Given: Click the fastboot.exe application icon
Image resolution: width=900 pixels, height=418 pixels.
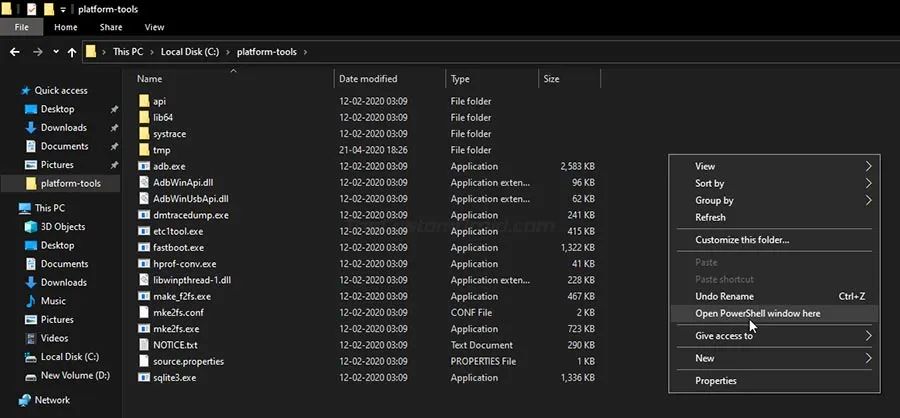Looking at the screenshot, I should point(143,247).
